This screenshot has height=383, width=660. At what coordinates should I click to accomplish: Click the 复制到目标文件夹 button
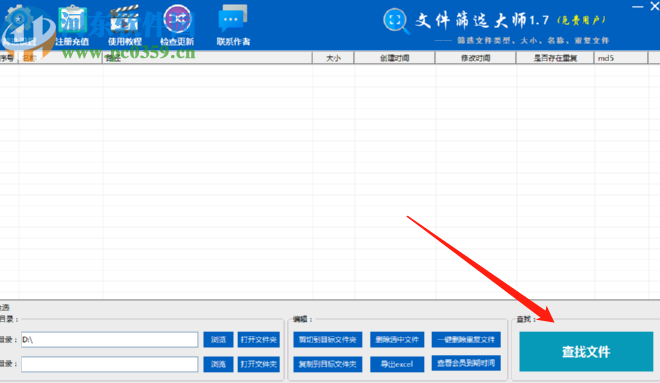(328, 364)
